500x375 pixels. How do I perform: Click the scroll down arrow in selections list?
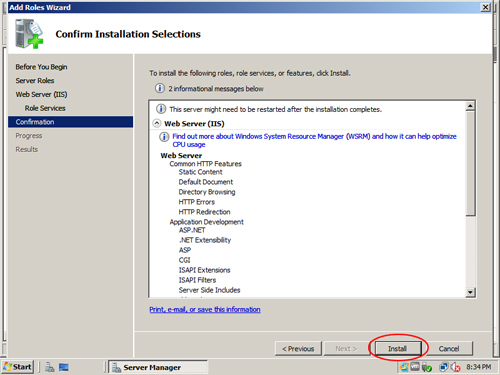click(470, 292)
